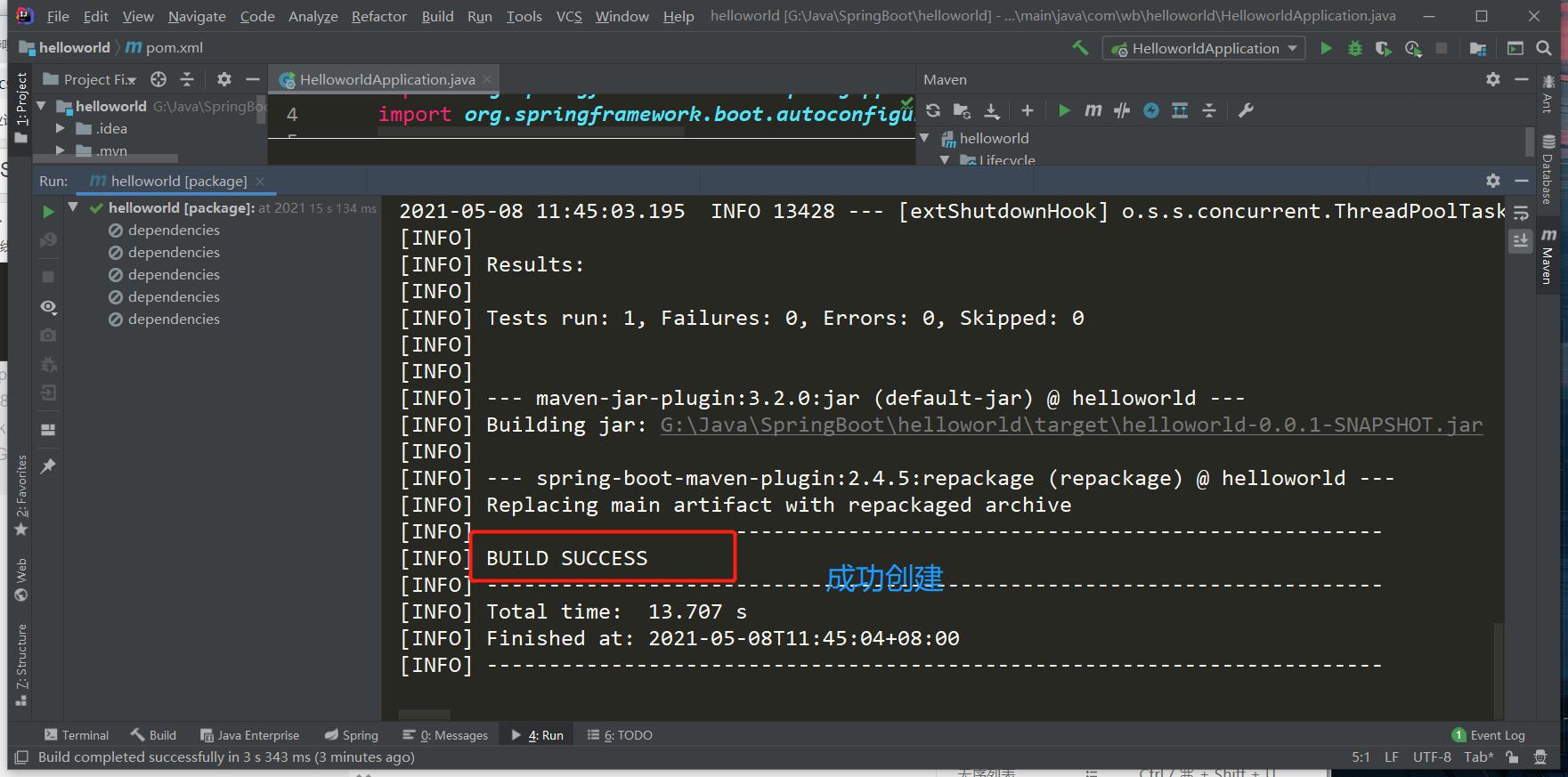Open Maven panel gear options
The image size is (1568, 777).
point(1493,79)
